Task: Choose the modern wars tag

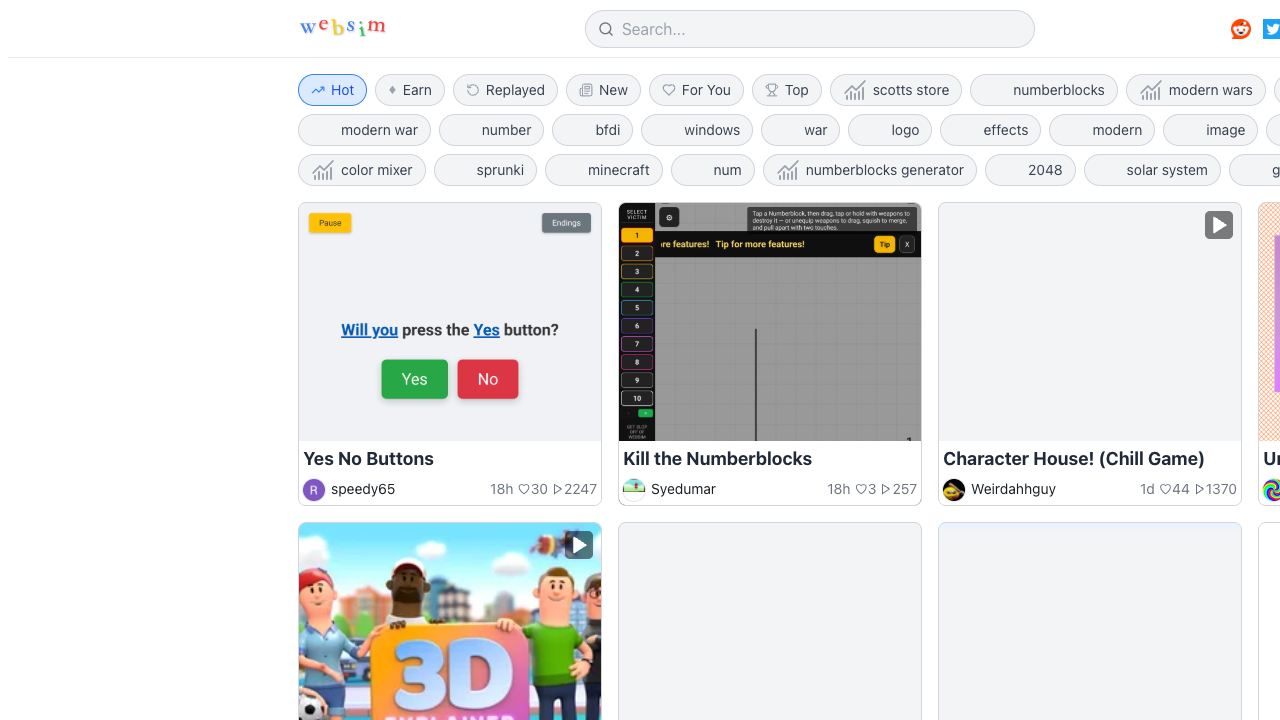Action: (1196, 90)
